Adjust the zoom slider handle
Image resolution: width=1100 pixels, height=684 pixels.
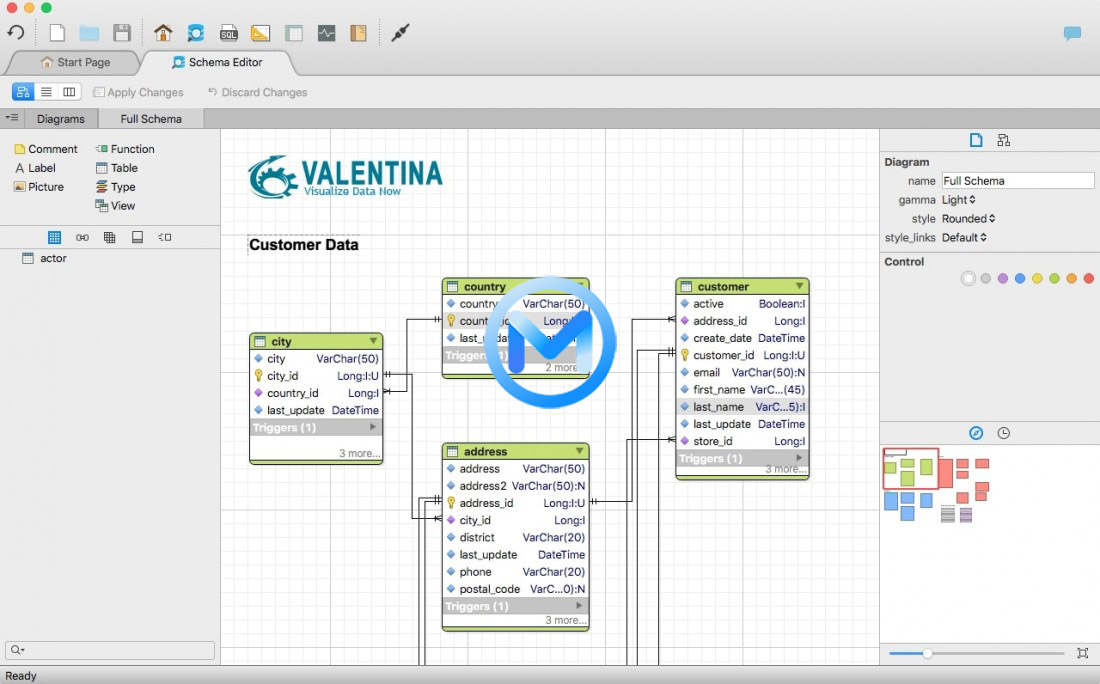pyautogui.click(x=927, y=653)
